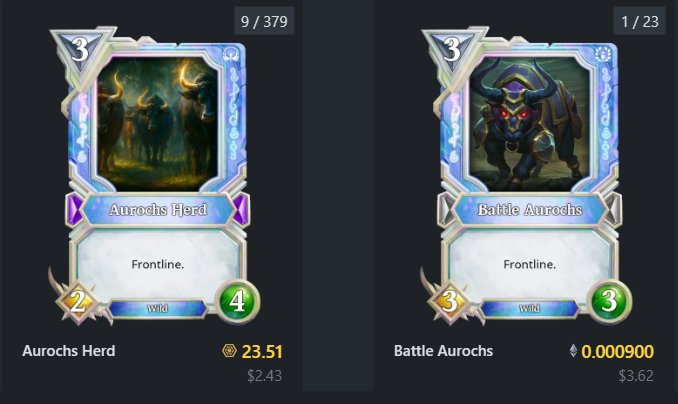Click the set emblem on Aurochs Herd card
Screen dimensions: 678x404
click(230, 54)
